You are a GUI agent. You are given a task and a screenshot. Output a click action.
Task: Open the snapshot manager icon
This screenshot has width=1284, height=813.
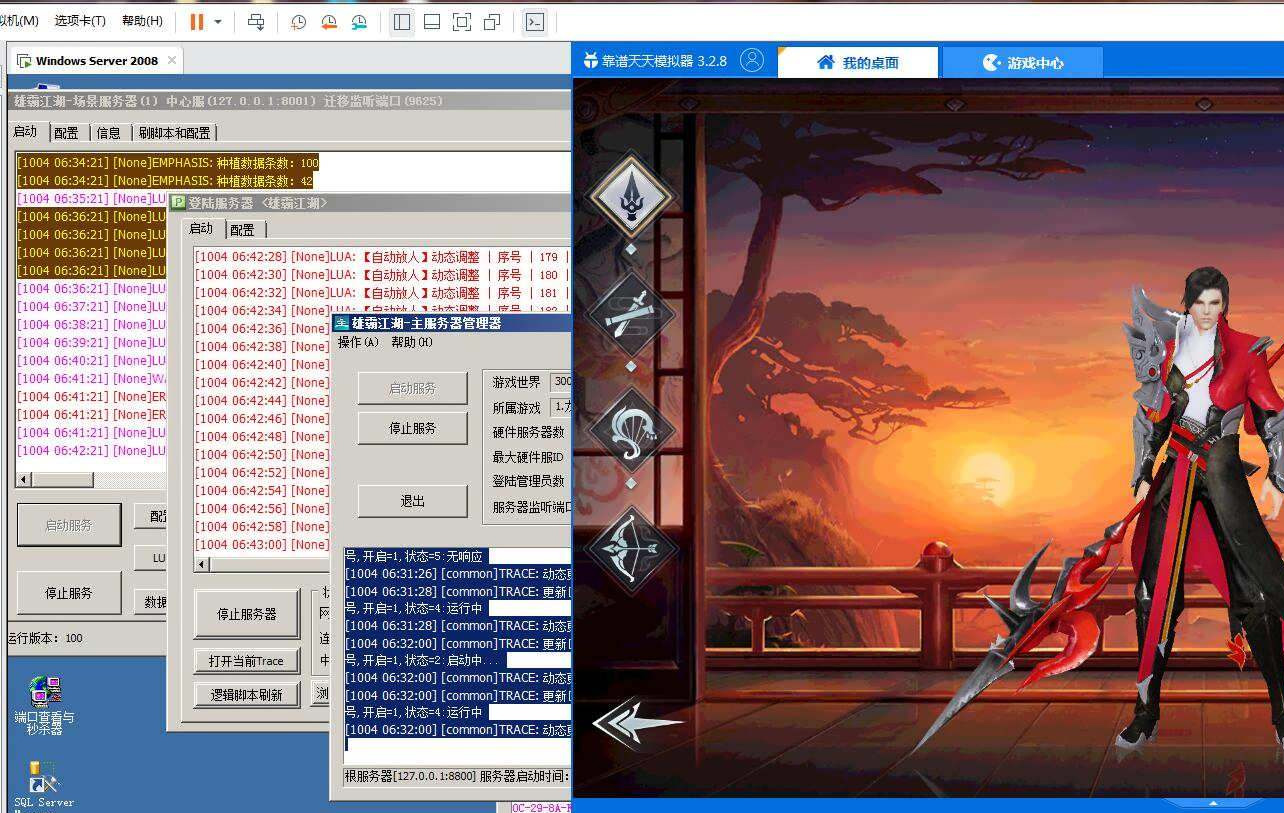pyautogui.click(x=358, y=21)
